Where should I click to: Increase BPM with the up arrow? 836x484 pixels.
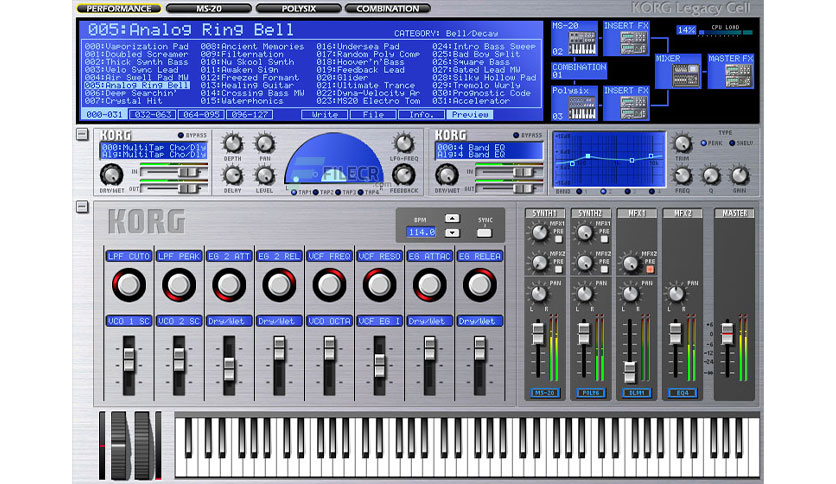pos(452,219)
